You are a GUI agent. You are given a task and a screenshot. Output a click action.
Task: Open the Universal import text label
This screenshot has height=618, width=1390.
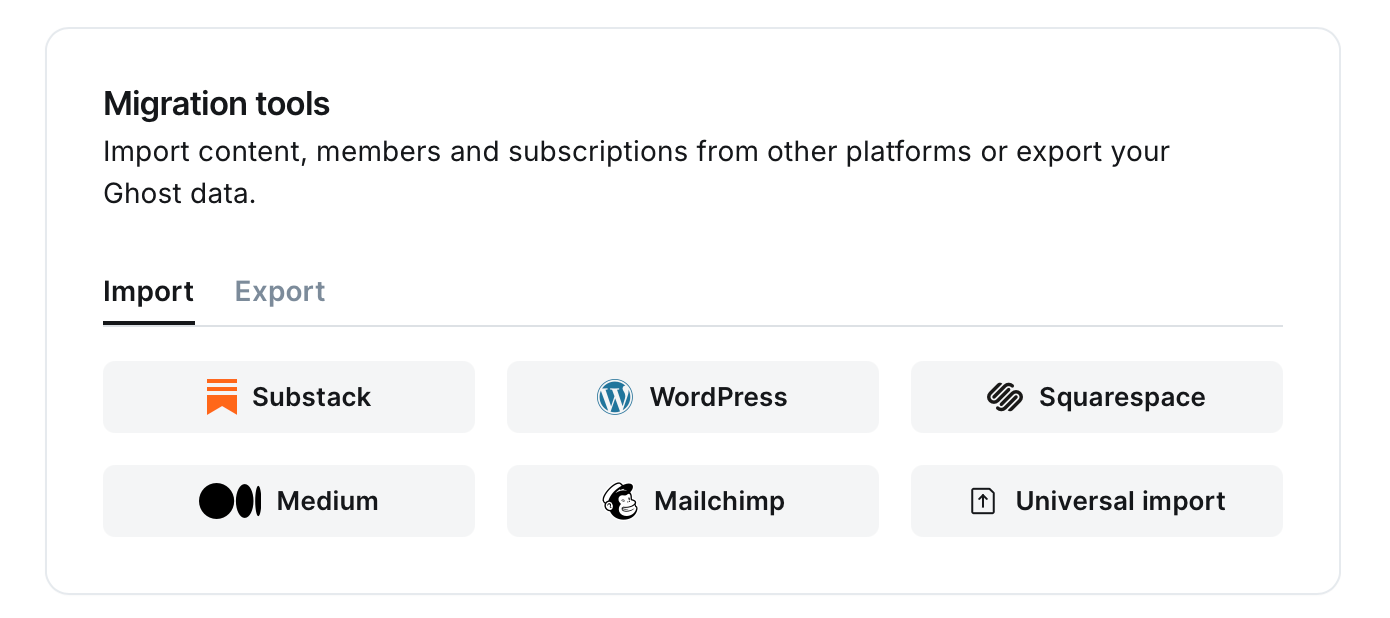(1120, 501)
